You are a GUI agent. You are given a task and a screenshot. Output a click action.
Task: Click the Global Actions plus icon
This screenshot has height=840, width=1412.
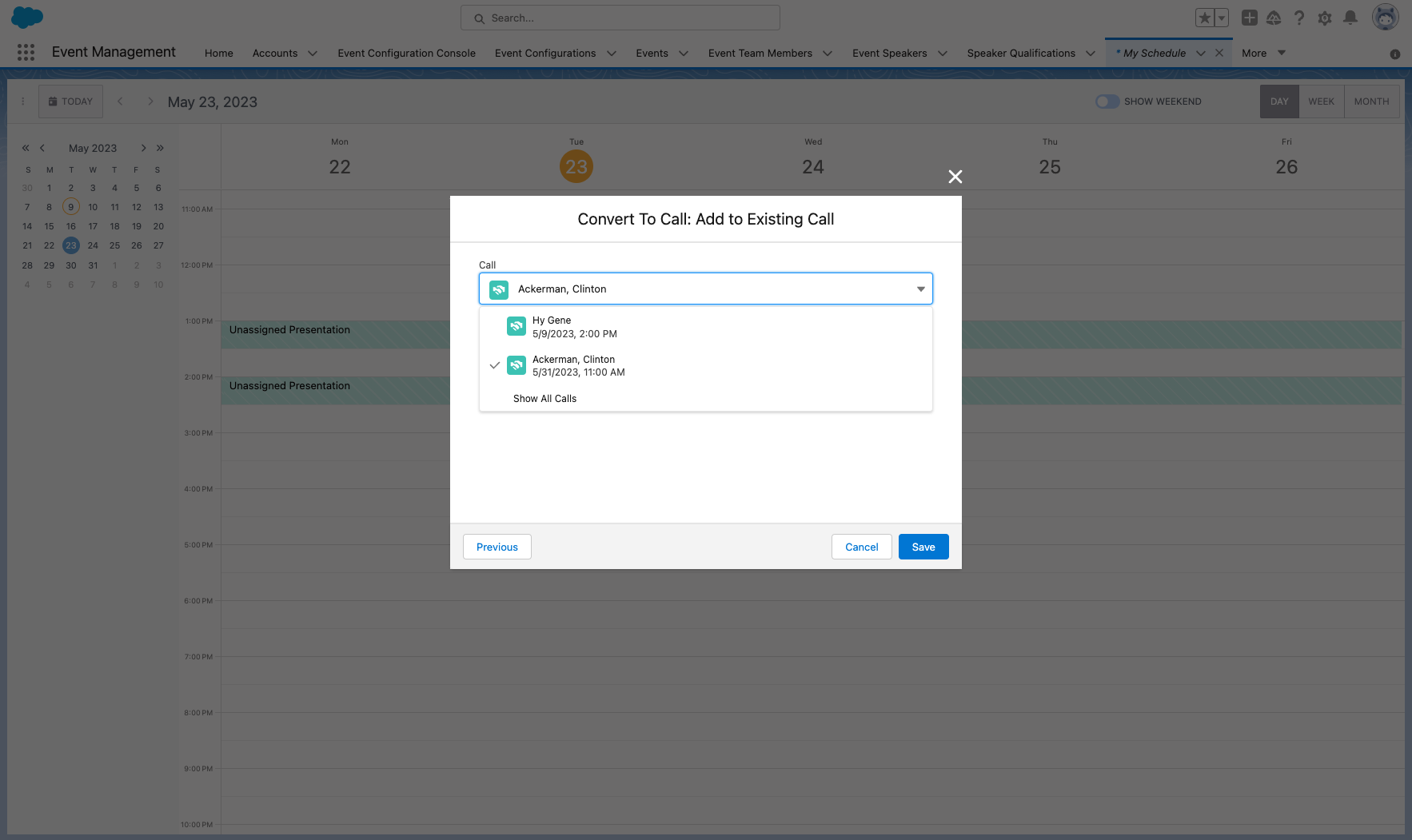pos(1249,18)
